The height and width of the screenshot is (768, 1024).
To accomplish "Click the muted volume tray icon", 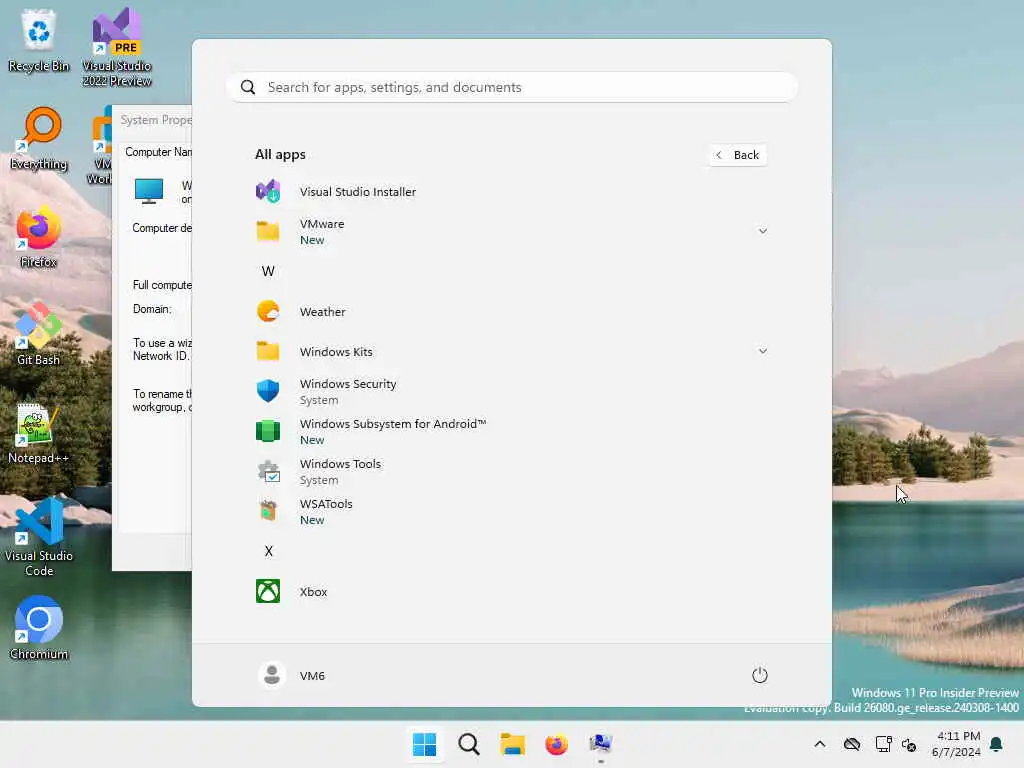I will [909, 744].
